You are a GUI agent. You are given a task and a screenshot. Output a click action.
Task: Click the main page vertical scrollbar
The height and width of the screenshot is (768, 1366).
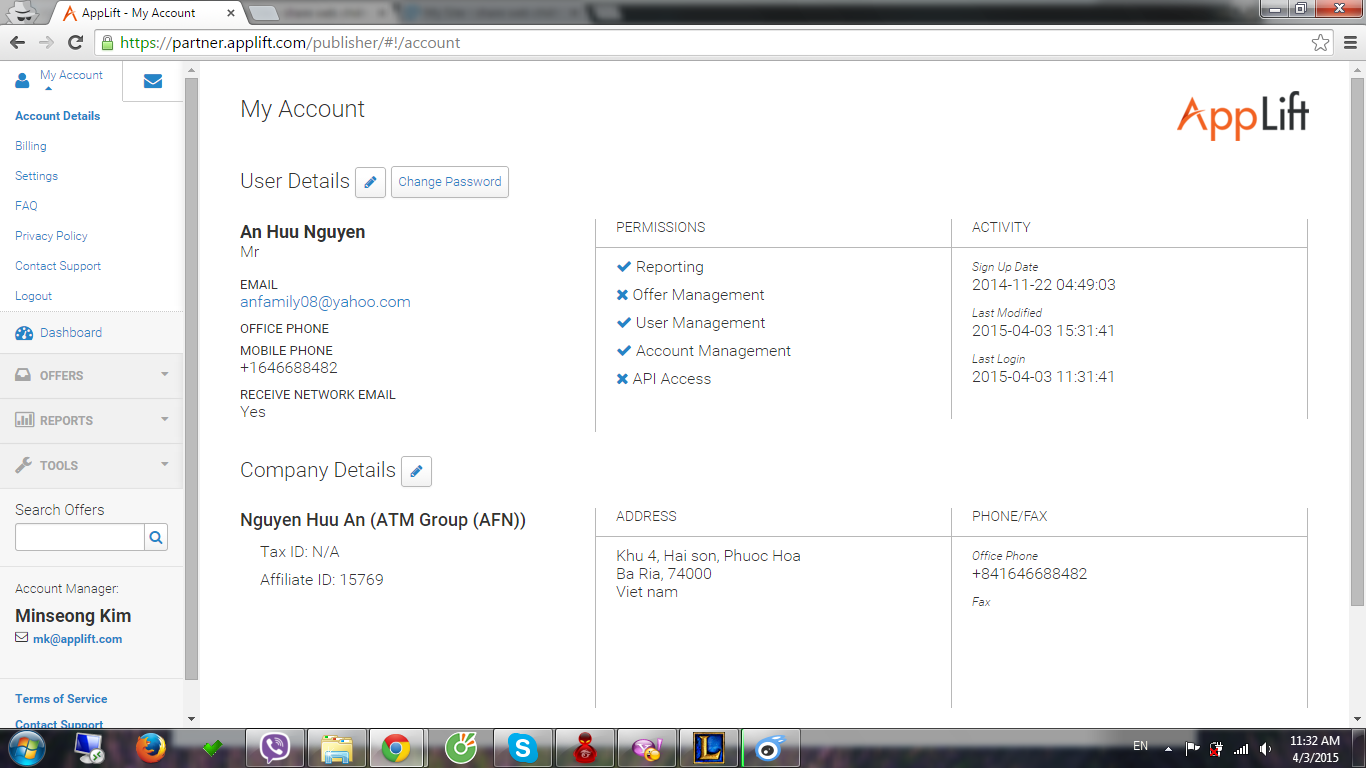pyautogui.click(x=1357, y=340)
